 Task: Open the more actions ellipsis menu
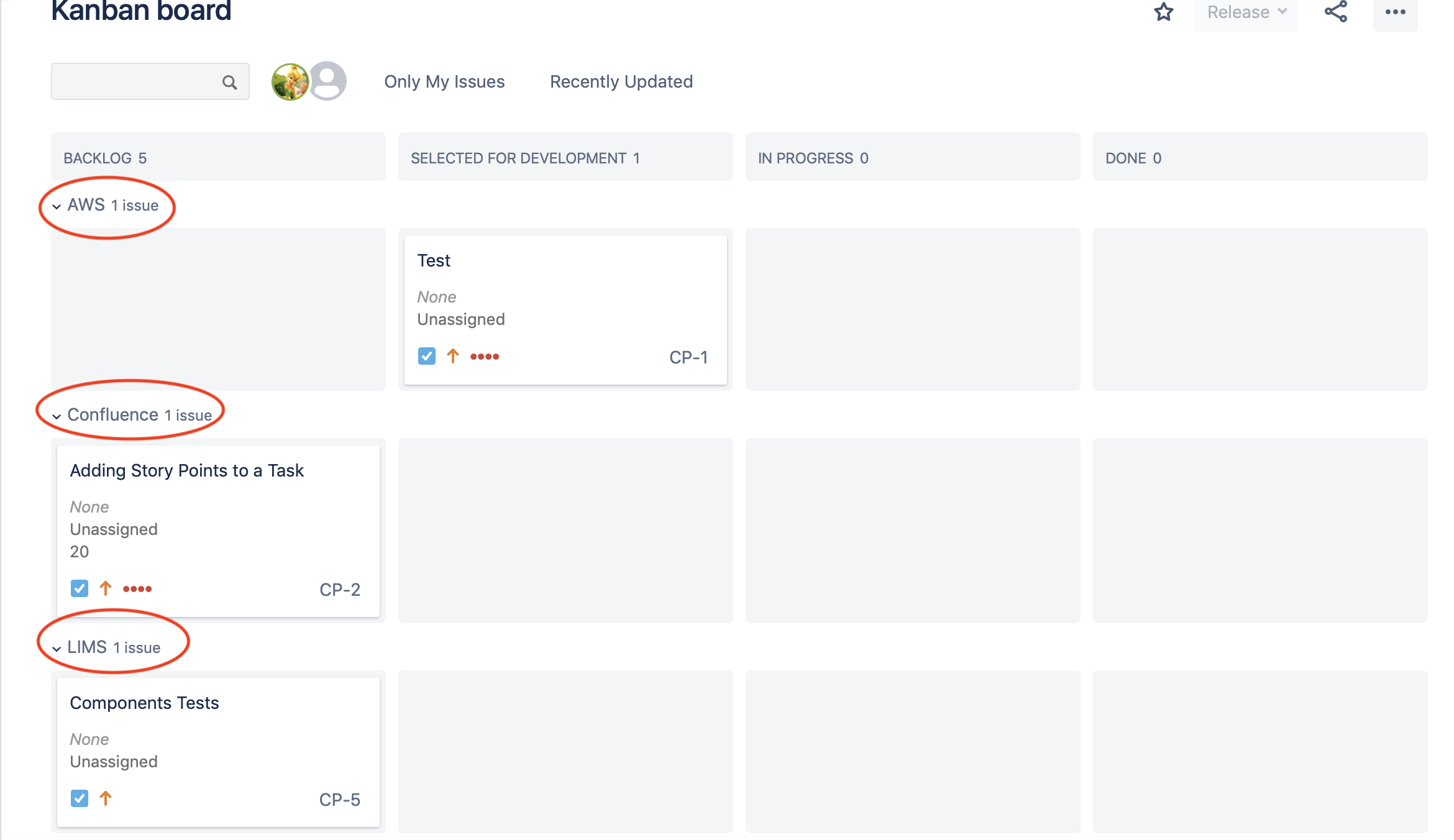[x=1395, y=12]
